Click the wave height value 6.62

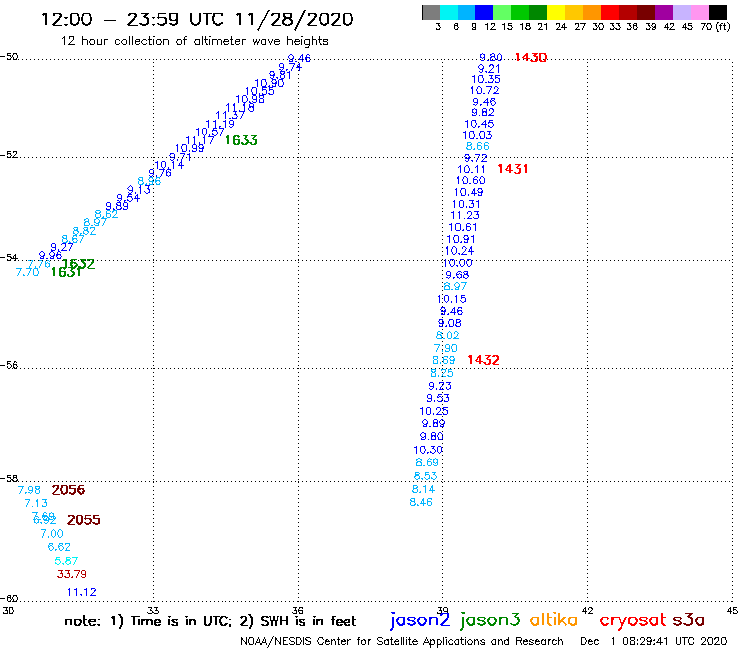pyautogui.click(x=59, y=547)
